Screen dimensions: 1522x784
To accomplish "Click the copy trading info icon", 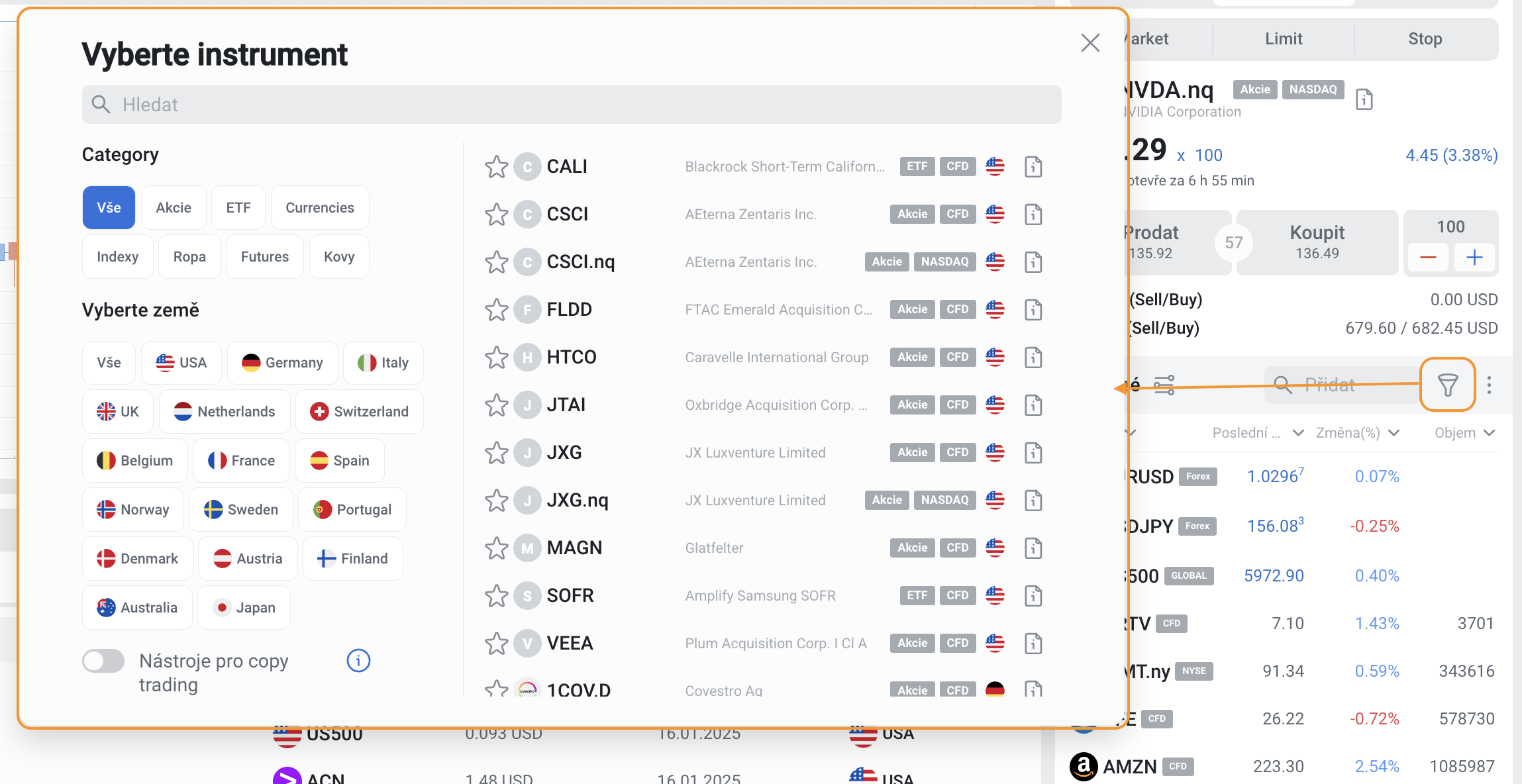I will [358, 660].
